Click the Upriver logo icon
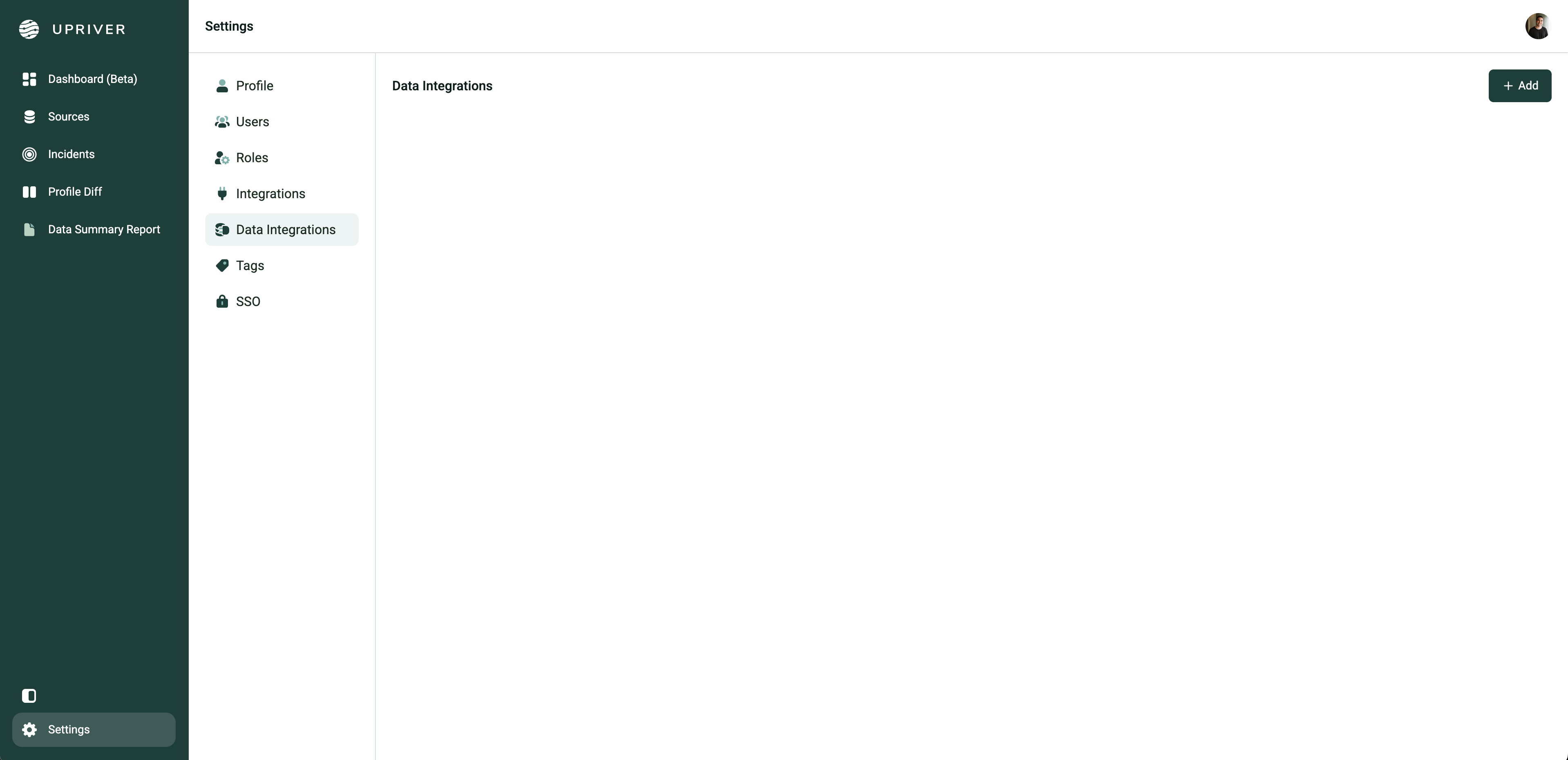 point(29,29)
